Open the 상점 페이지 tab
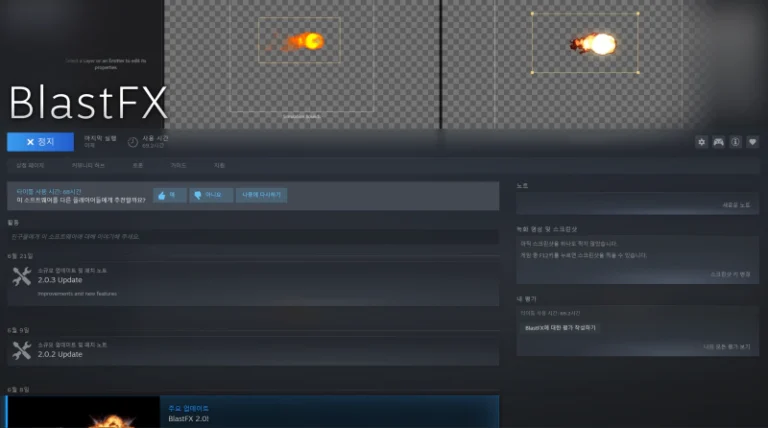The image size is (768, 428). pos(30,166)
